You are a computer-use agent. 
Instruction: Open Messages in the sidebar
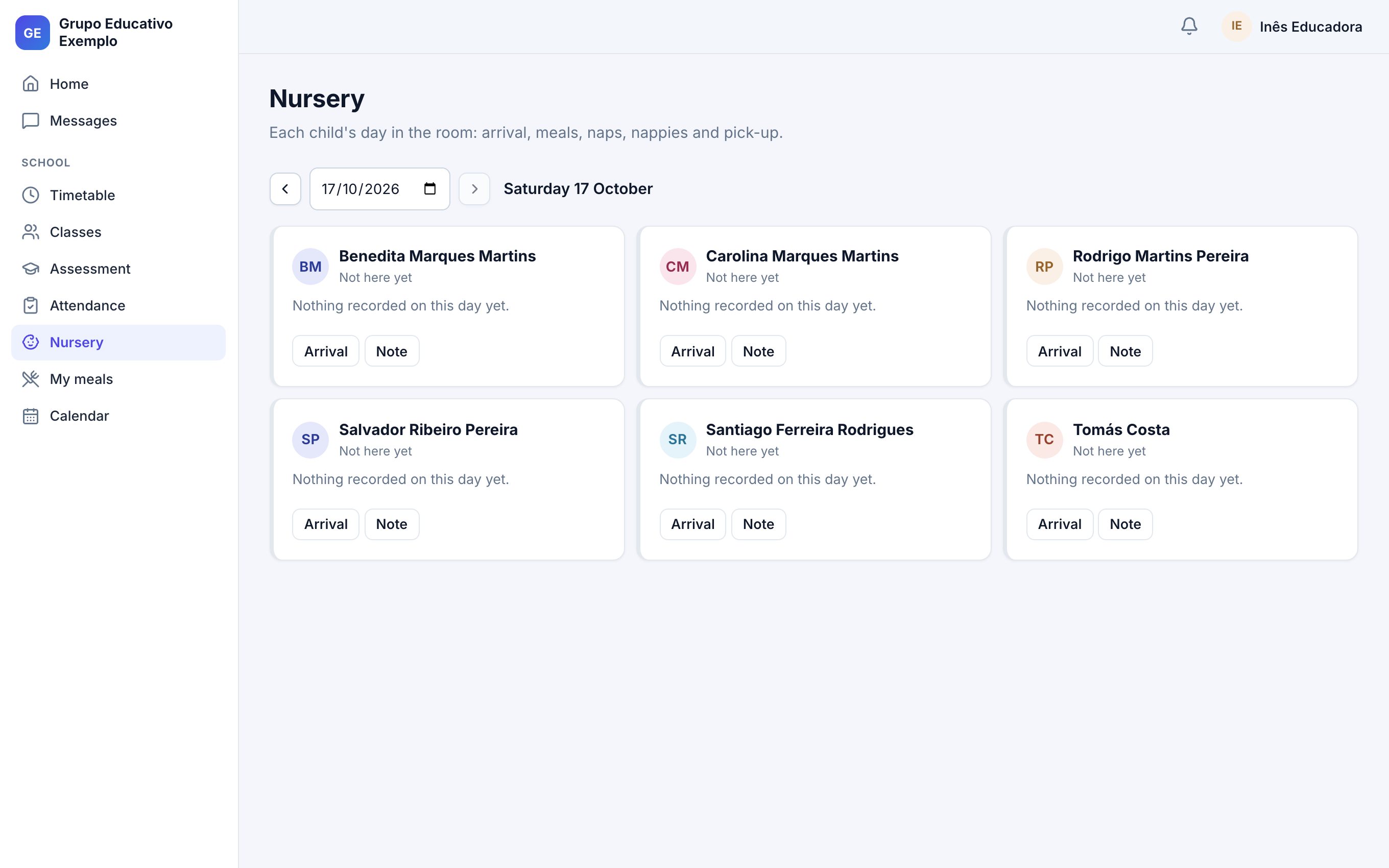click(x=118, y=120)
